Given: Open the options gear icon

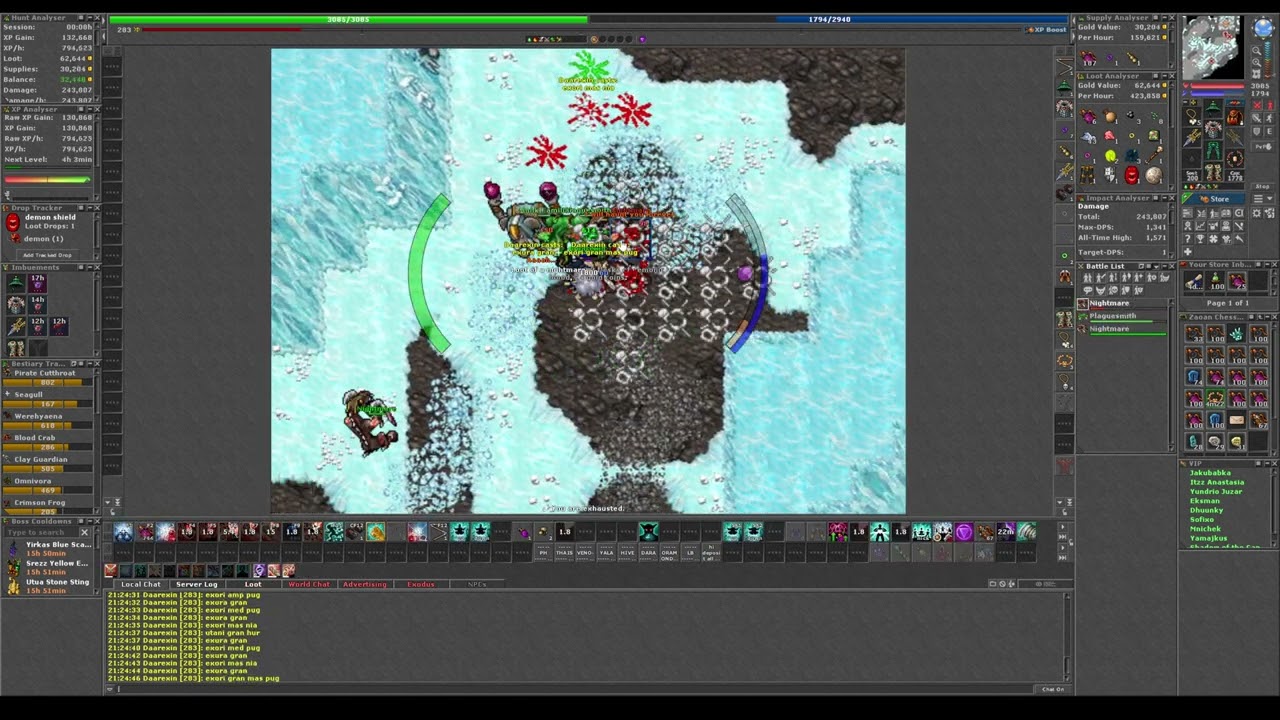Looking at the screenshot, I should 1257,213.
